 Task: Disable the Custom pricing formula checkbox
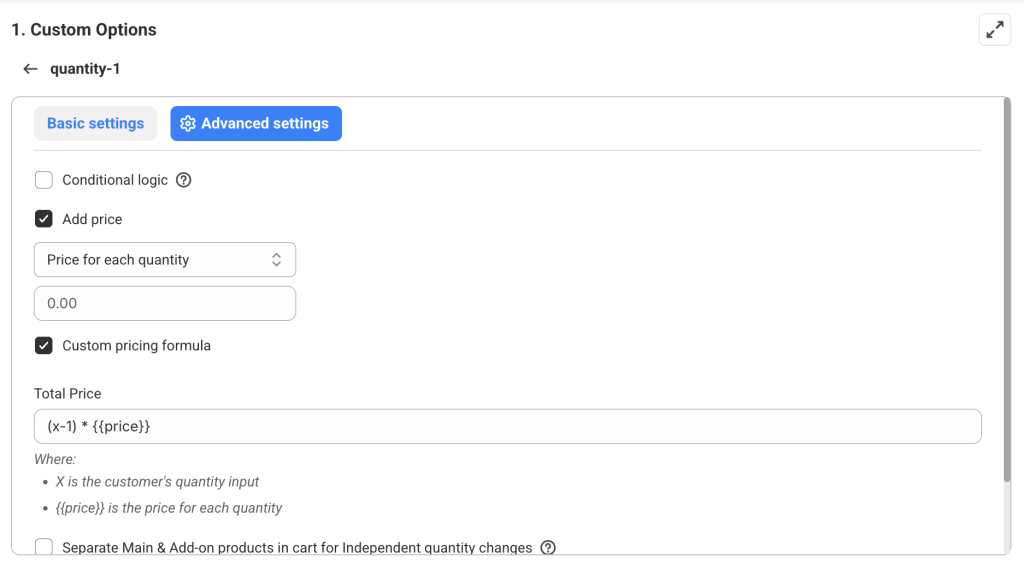pyautogui.click(x=44, y=345)
